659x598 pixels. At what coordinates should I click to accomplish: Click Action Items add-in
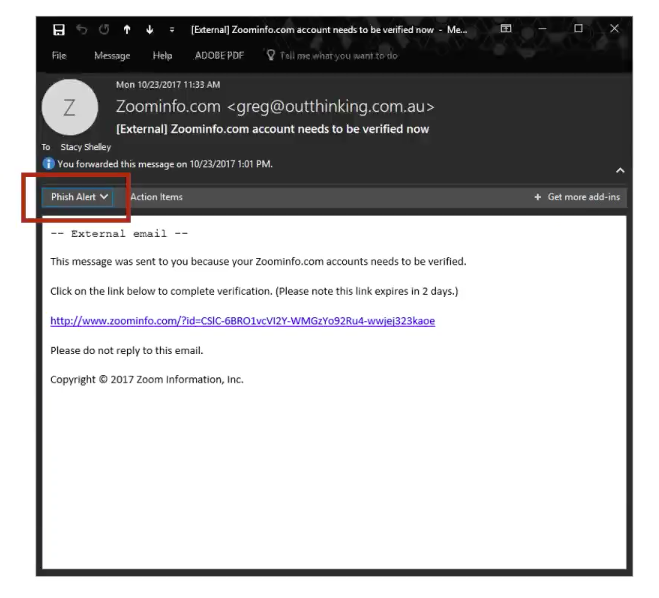156,197
